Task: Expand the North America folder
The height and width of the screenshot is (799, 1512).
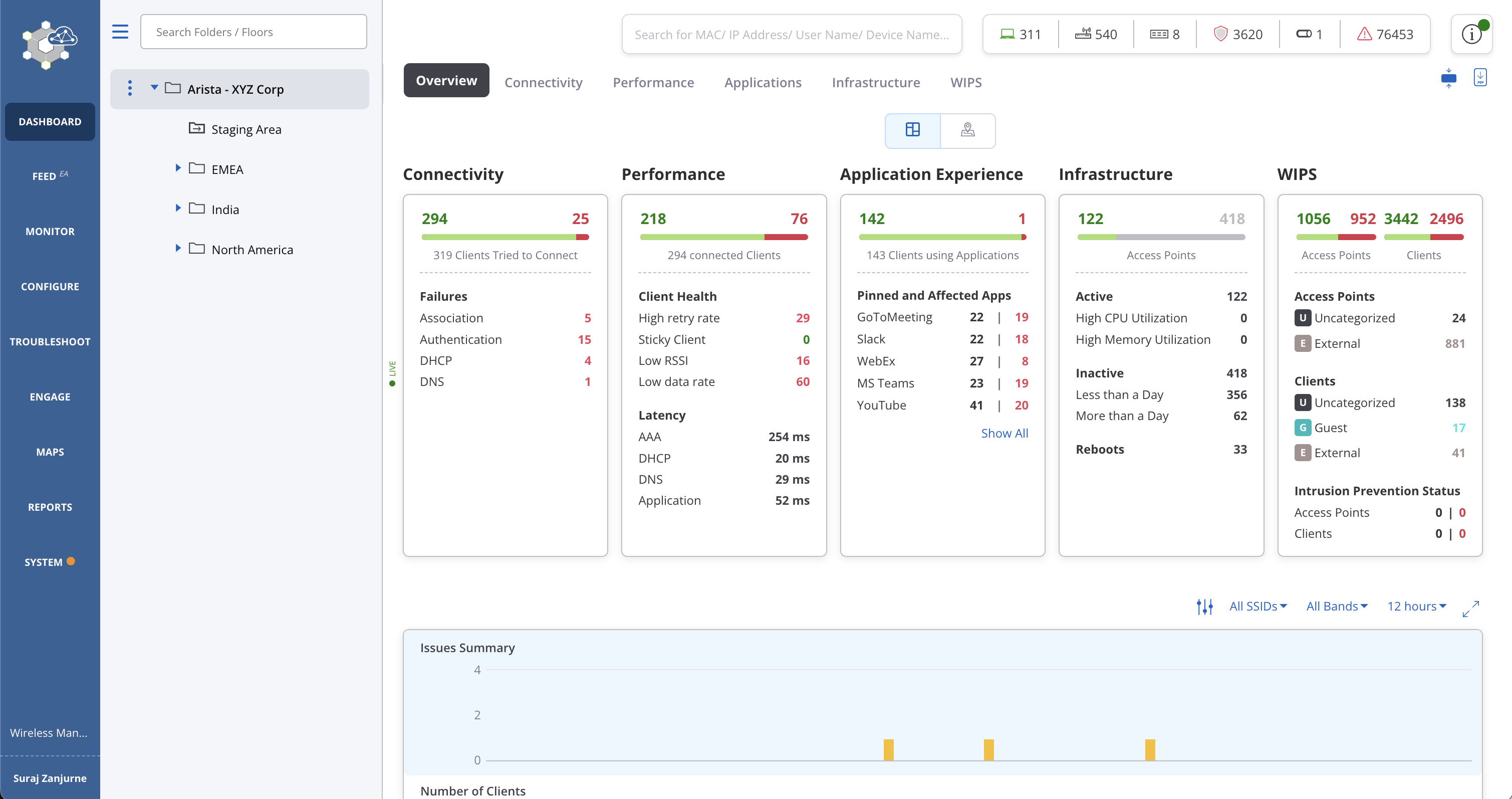Action: coord(178,248)
